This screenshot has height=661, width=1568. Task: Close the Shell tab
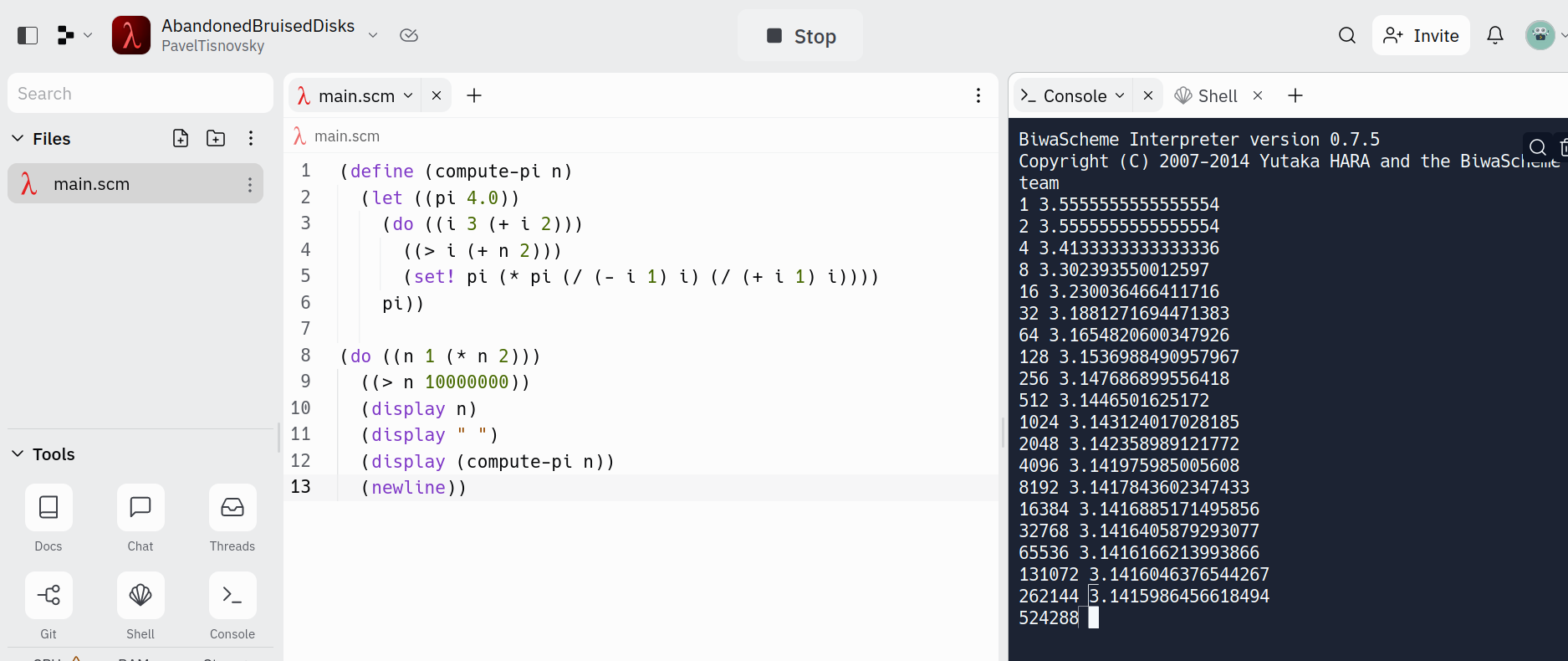point(1258,95)
